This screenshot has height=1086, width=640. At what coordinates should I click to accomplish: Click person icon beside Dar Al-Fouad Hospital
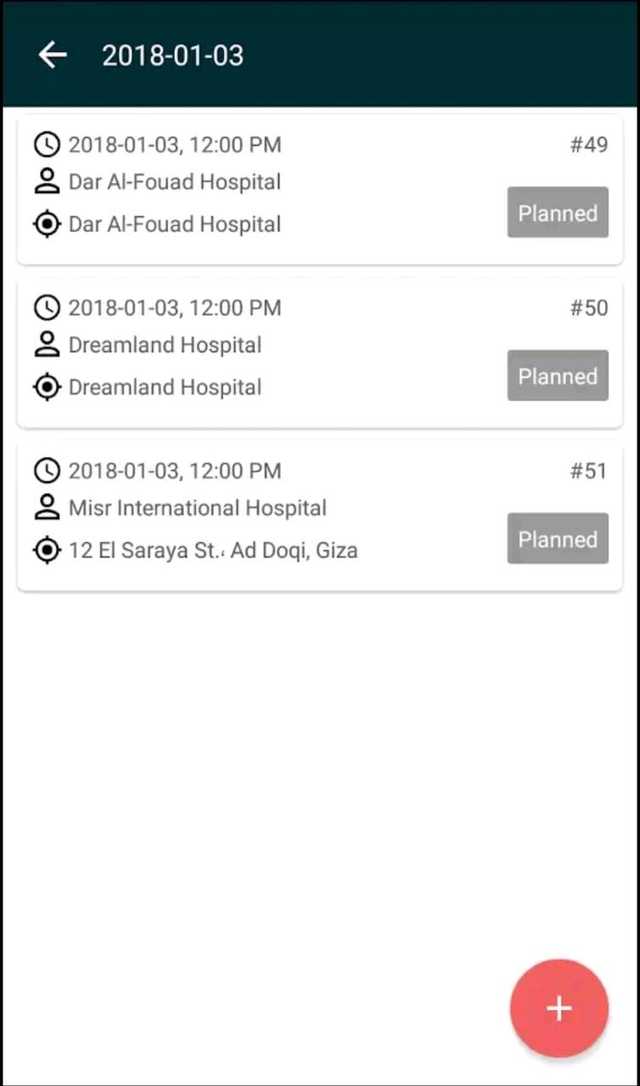click(x=47, y=182)
